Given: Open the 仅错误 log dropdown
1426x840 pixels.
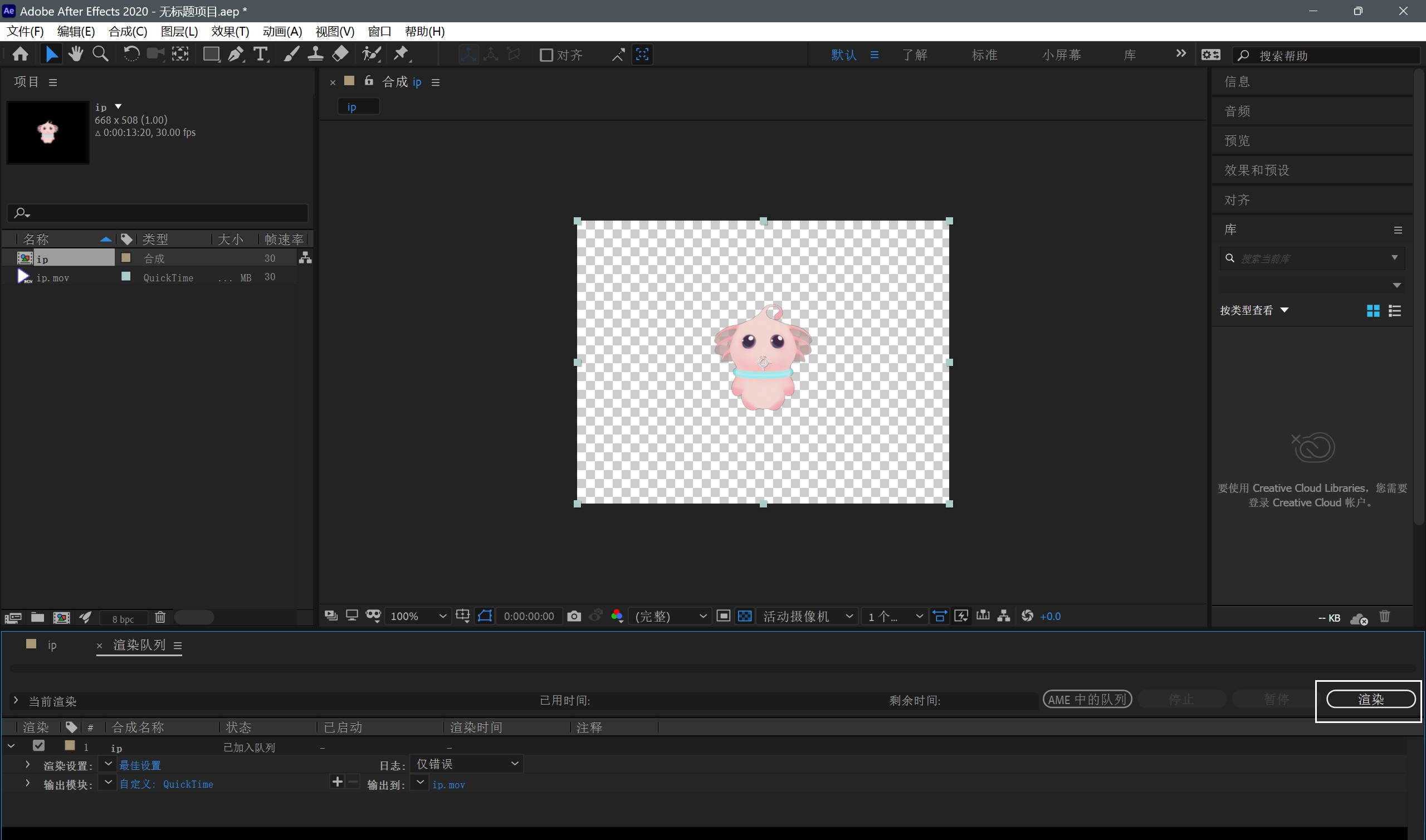Looking at the screenshot, I should (467, 764).
